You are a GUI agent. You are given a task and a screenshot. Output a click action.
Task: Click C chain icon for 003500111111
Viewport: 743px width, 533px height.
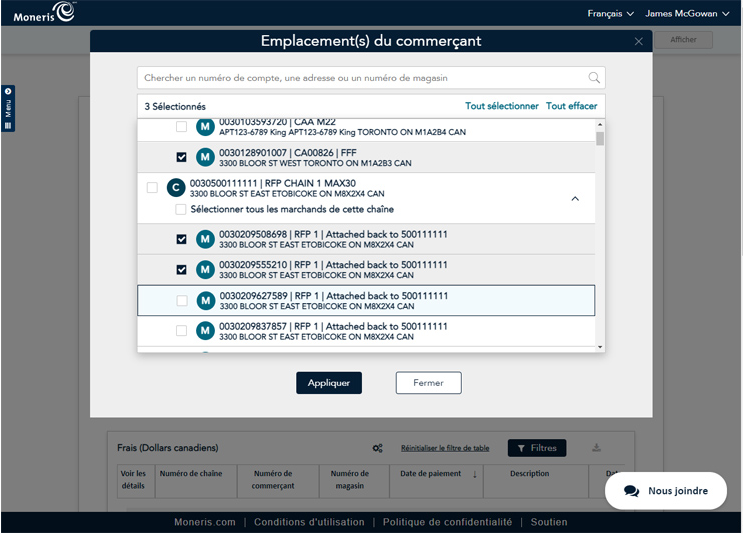tap(176, 188)
